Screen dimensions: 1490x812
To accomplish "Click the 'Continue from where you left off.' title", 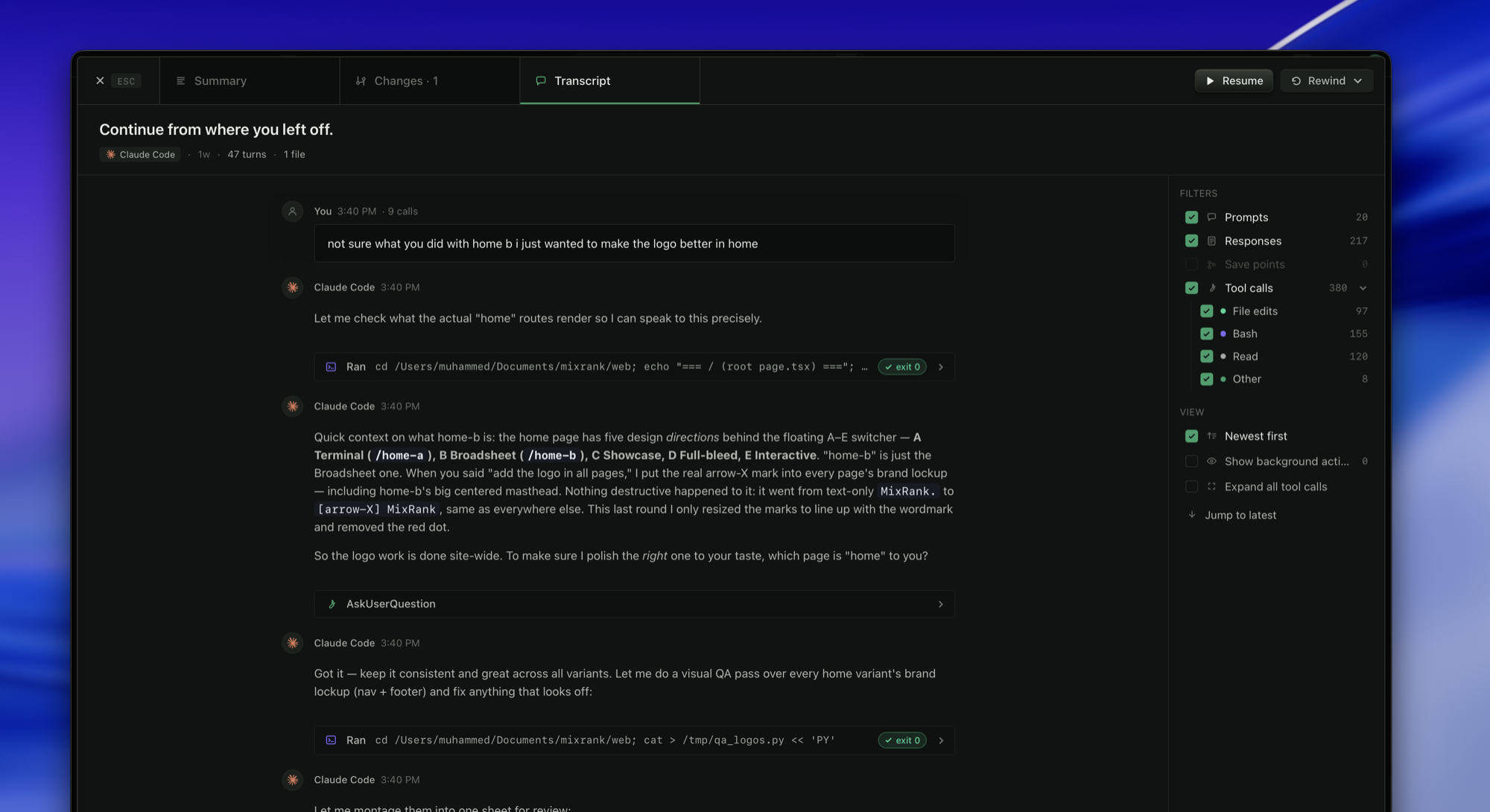I will 216,130.
